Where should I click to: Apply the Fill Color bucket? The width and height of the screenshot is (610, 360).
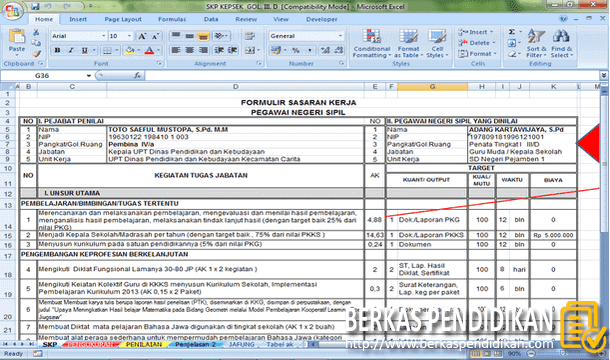[130, 50]
